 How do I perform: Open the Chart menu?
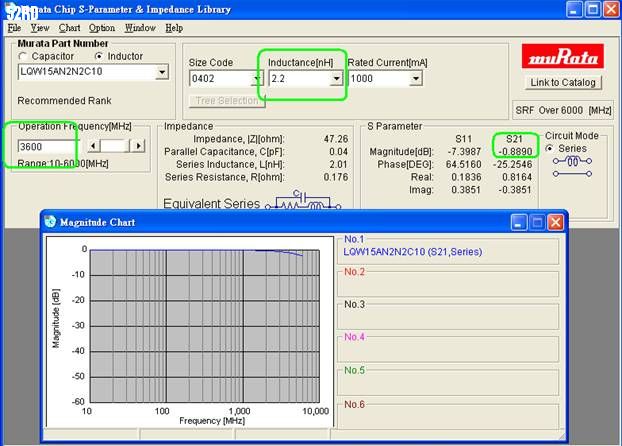pyautogui.click(x=69, y=28)
